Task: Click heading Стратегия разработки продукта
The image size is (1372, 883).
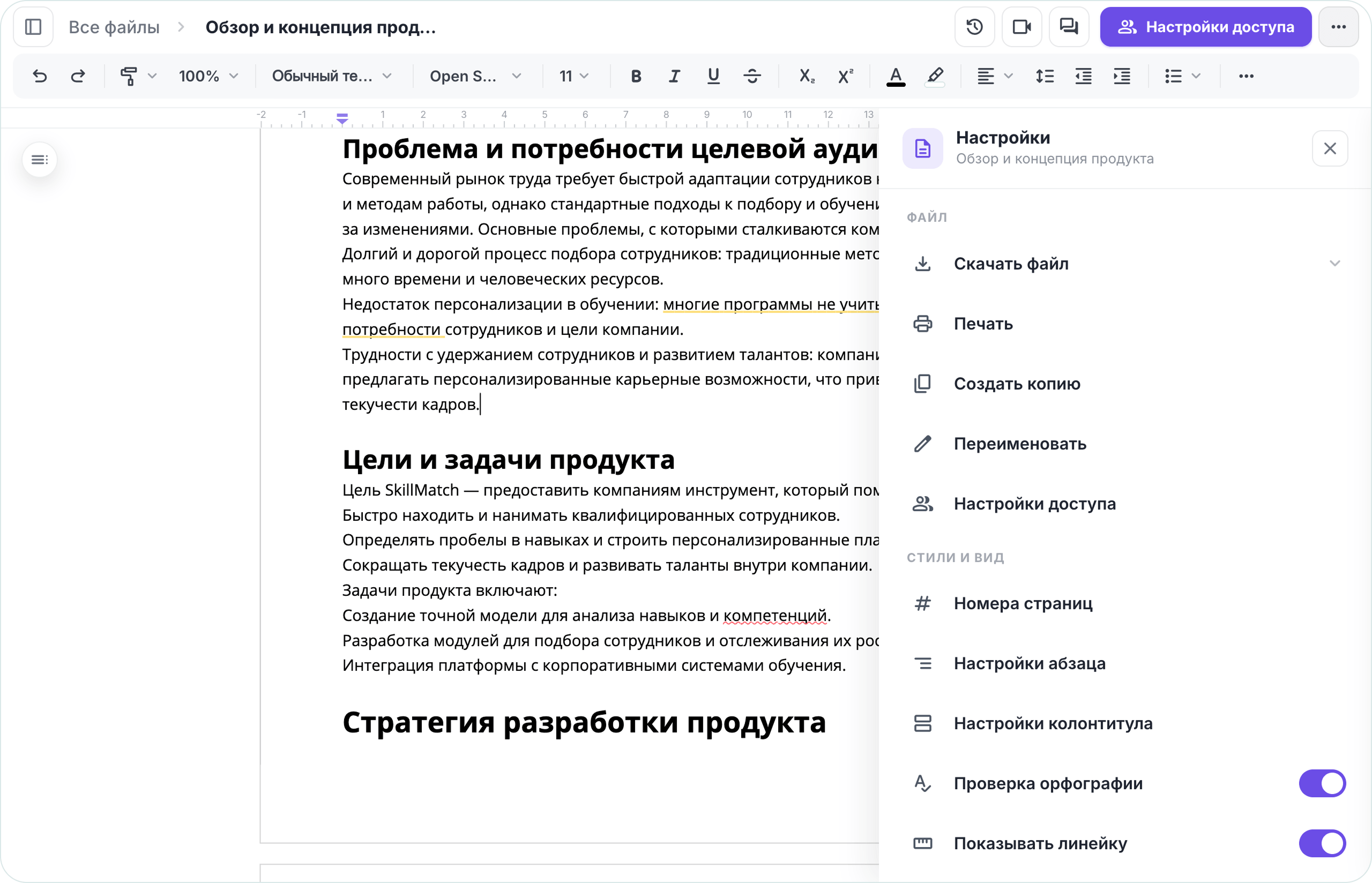Action: (584, 722)
